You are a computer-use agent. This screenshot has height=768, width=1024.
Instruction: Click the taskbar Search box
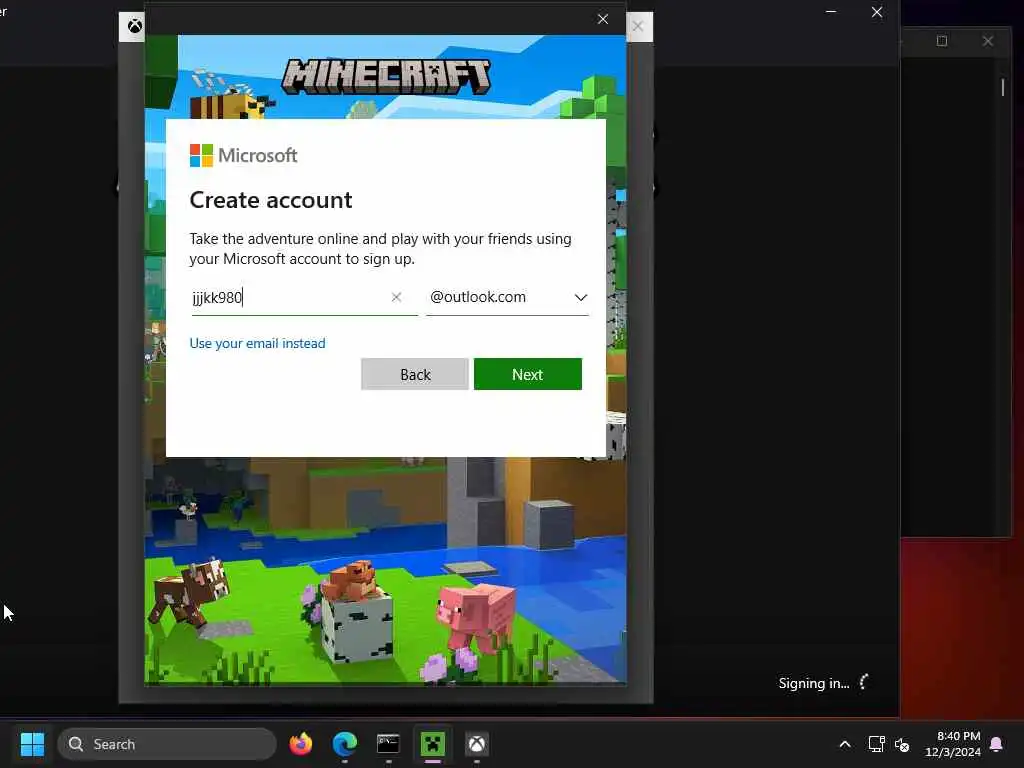pyautogui.click(x=167, y=744)
